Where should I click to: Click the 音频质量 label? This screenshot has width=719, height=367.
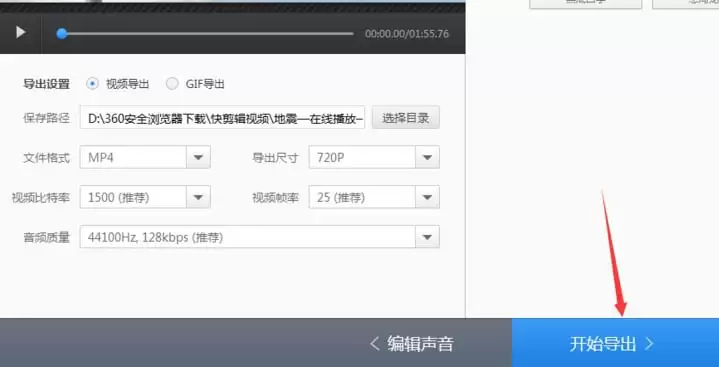click(46, 238)
